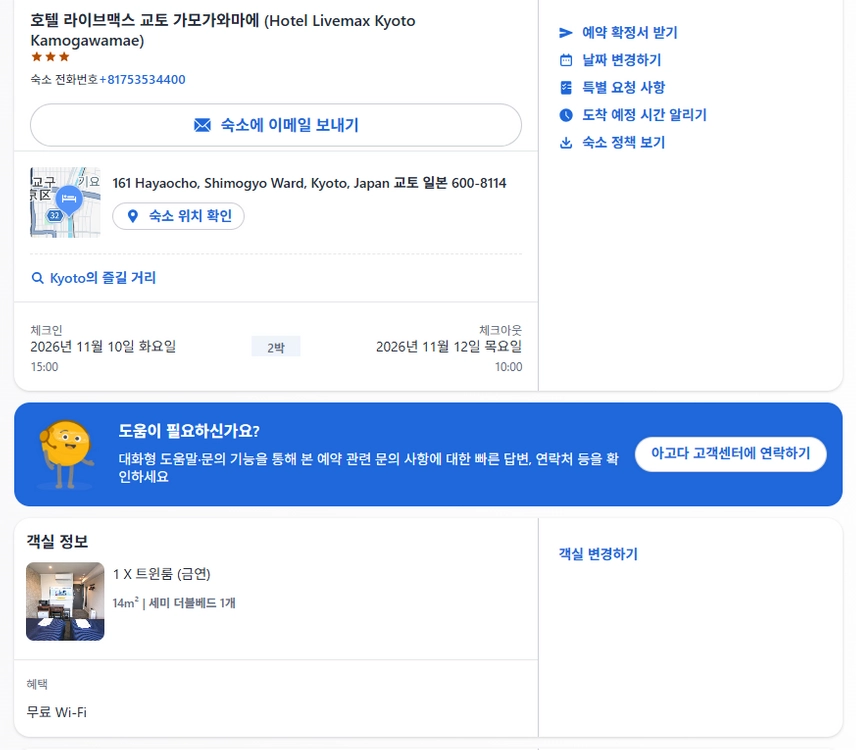Viewport: 856px width, 750px height.
Task: Click the clock icon beside 도착 예정 시간 알리기
Action: tap(566, 115)
